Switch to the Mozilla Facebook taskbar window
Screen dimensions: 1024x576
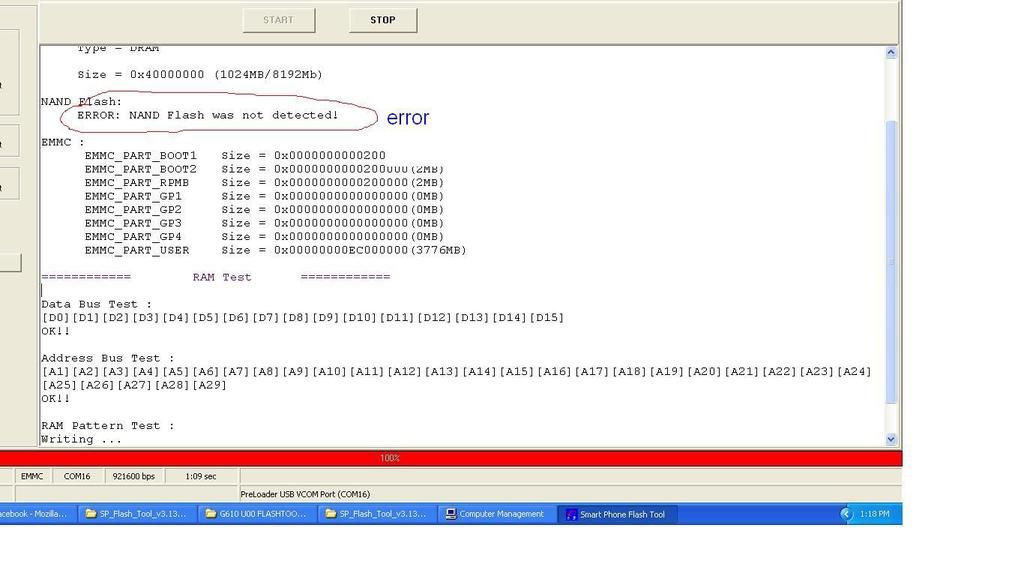click(x=35, y=514)
